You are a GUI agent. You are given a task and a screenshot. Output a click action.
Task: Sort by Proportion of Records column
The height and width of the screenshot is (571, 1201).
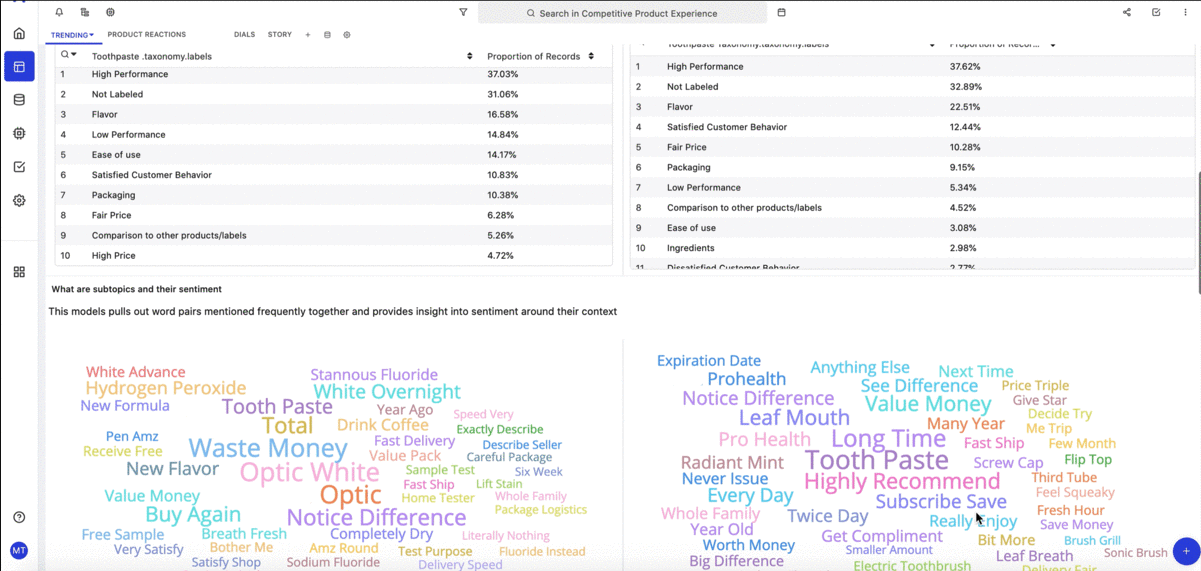(591, 56)
